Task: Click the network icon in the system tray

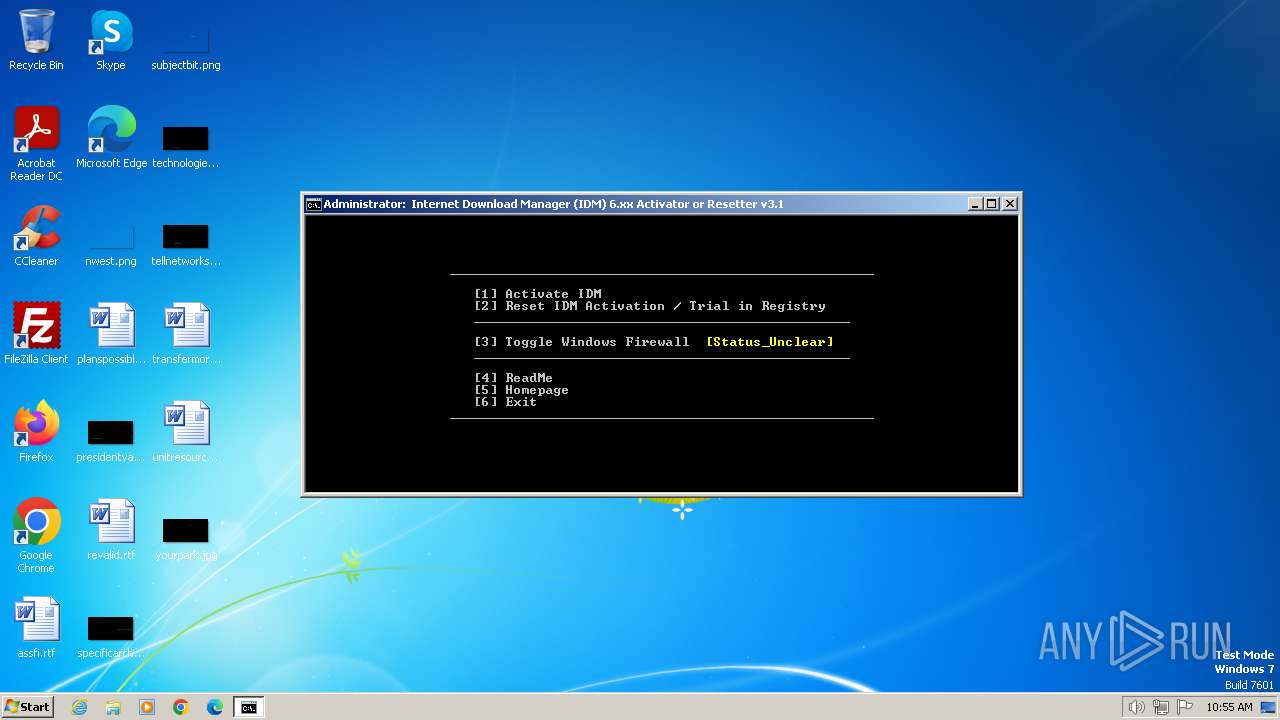Action: pyautogui.click(x=1161, y=707)
